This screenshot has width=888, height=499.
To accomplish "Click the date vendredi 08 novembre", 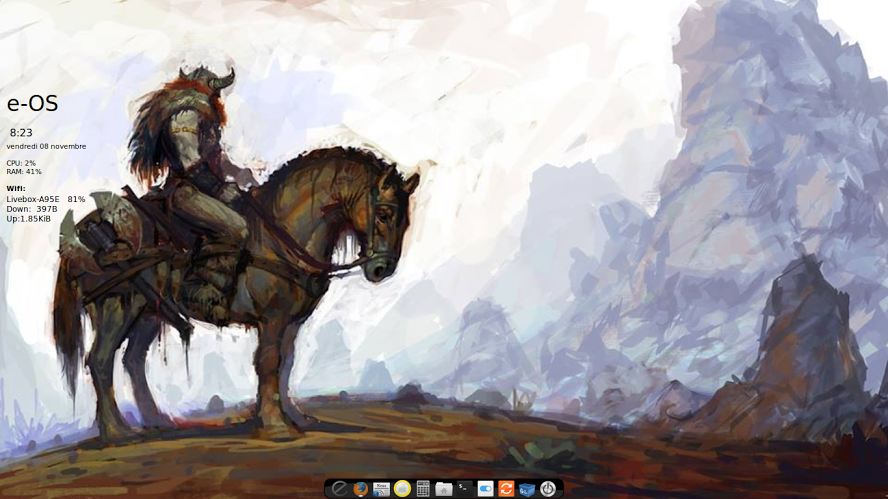I will pos(46,146).
